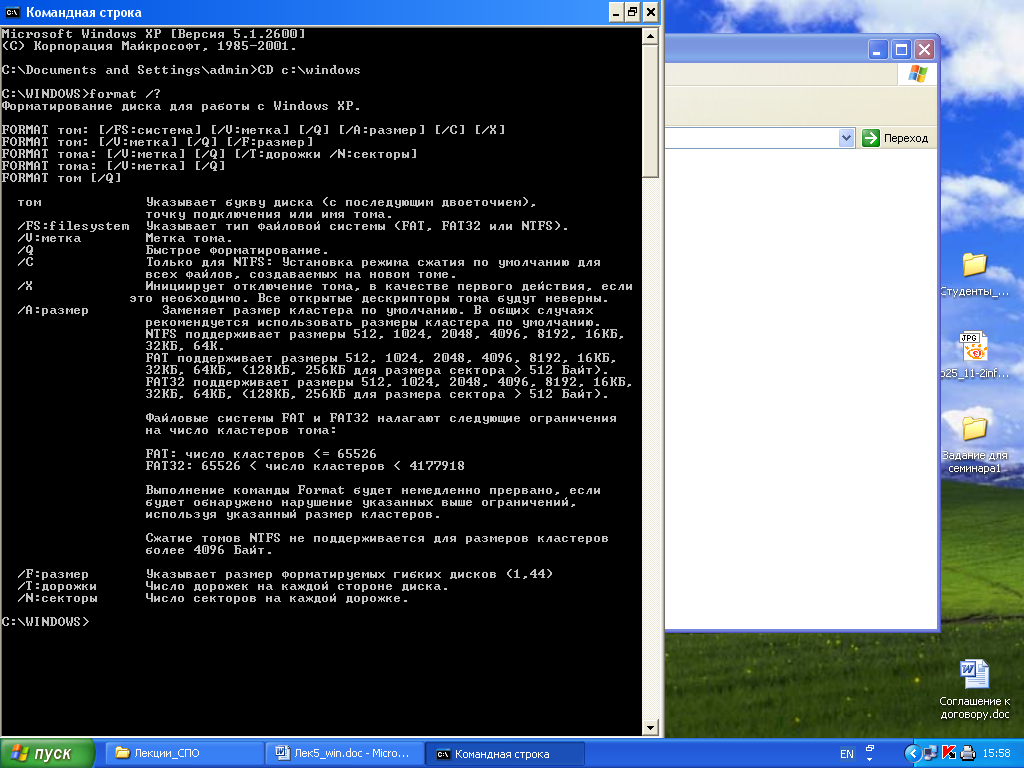Viewport: 1024px width, 768px height.
Task: Click Командная строка taskbar button
Action: pyautogui.click(x=504, y=754)
